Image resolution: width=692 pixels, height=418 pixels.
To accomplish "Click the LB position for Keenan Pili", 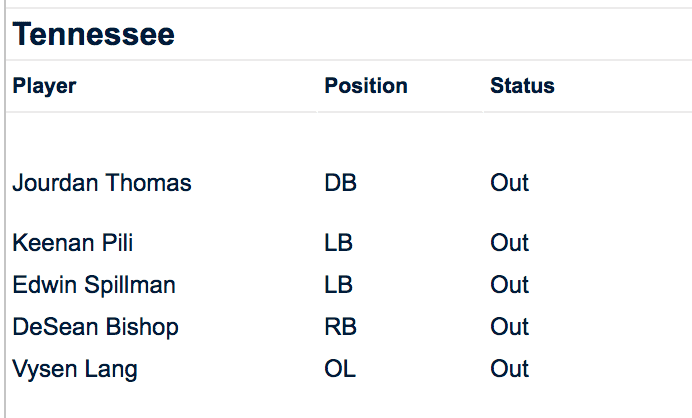I will [338, 243].
